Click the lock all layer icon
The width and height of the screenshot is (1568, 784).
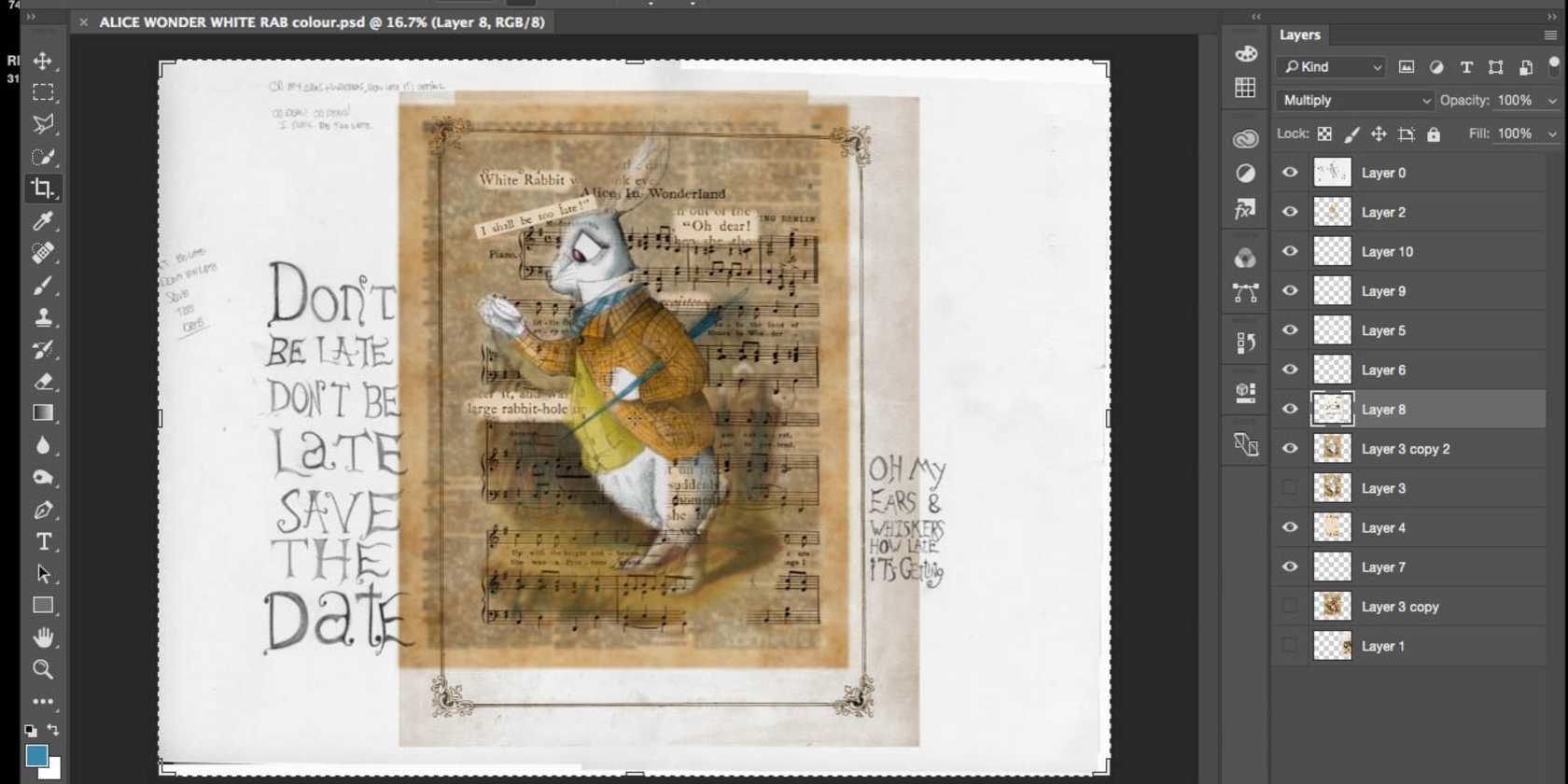pyautogui.click(x=1434, y=134)
